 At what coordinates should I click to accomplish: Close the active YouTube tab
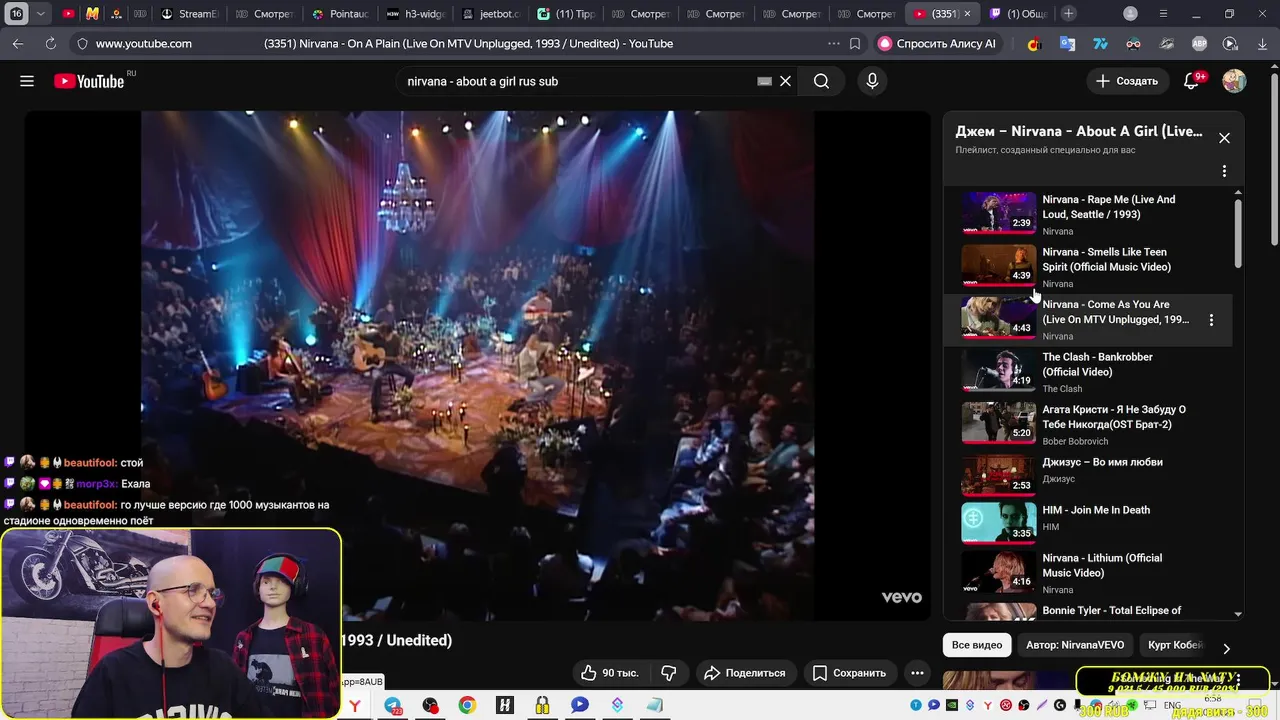[x=967, y=14]
